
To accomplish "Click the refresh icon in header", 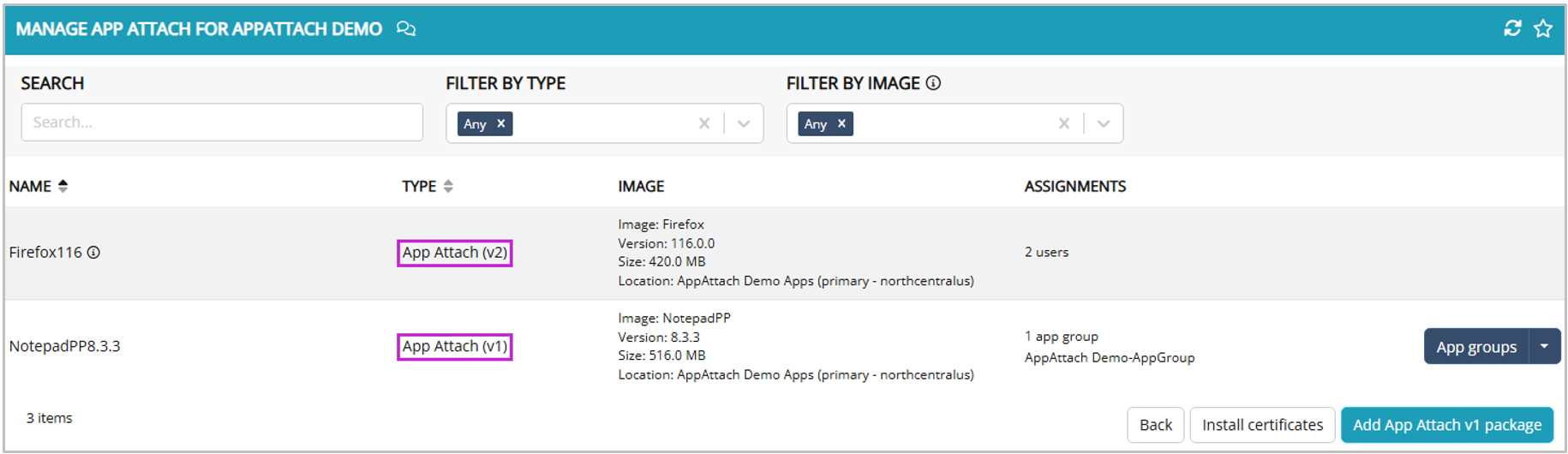I will 1512,28.
